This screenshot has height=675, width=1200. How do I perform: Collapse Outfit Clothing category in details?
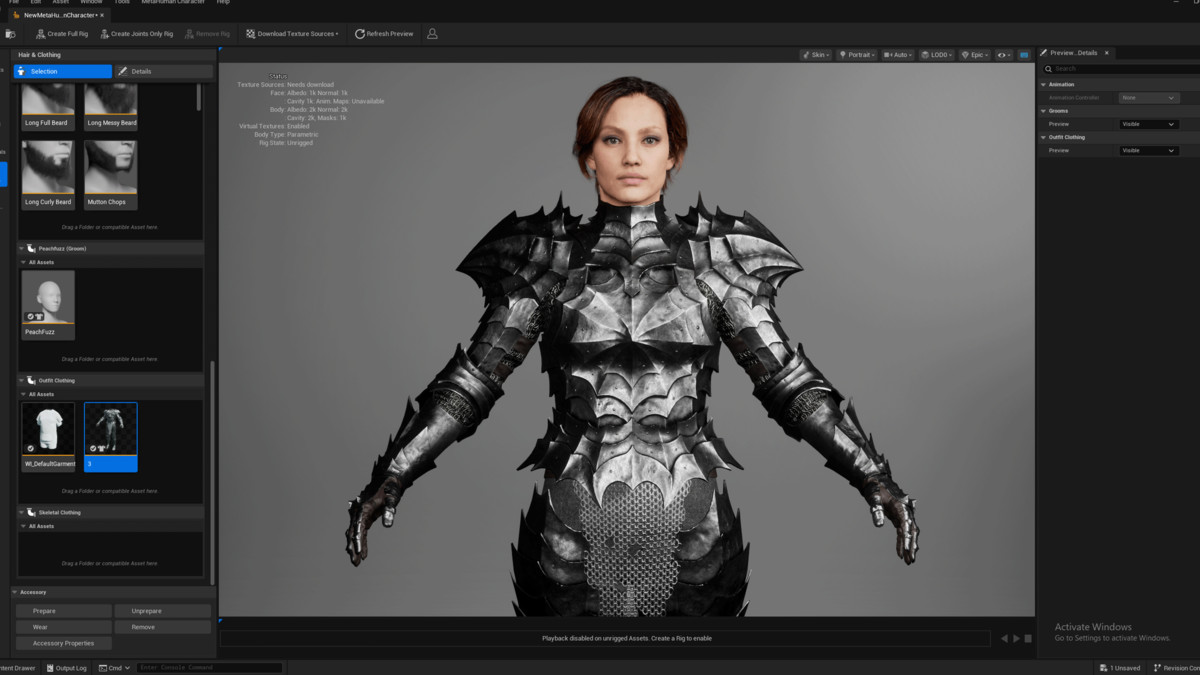[1043, 137]
